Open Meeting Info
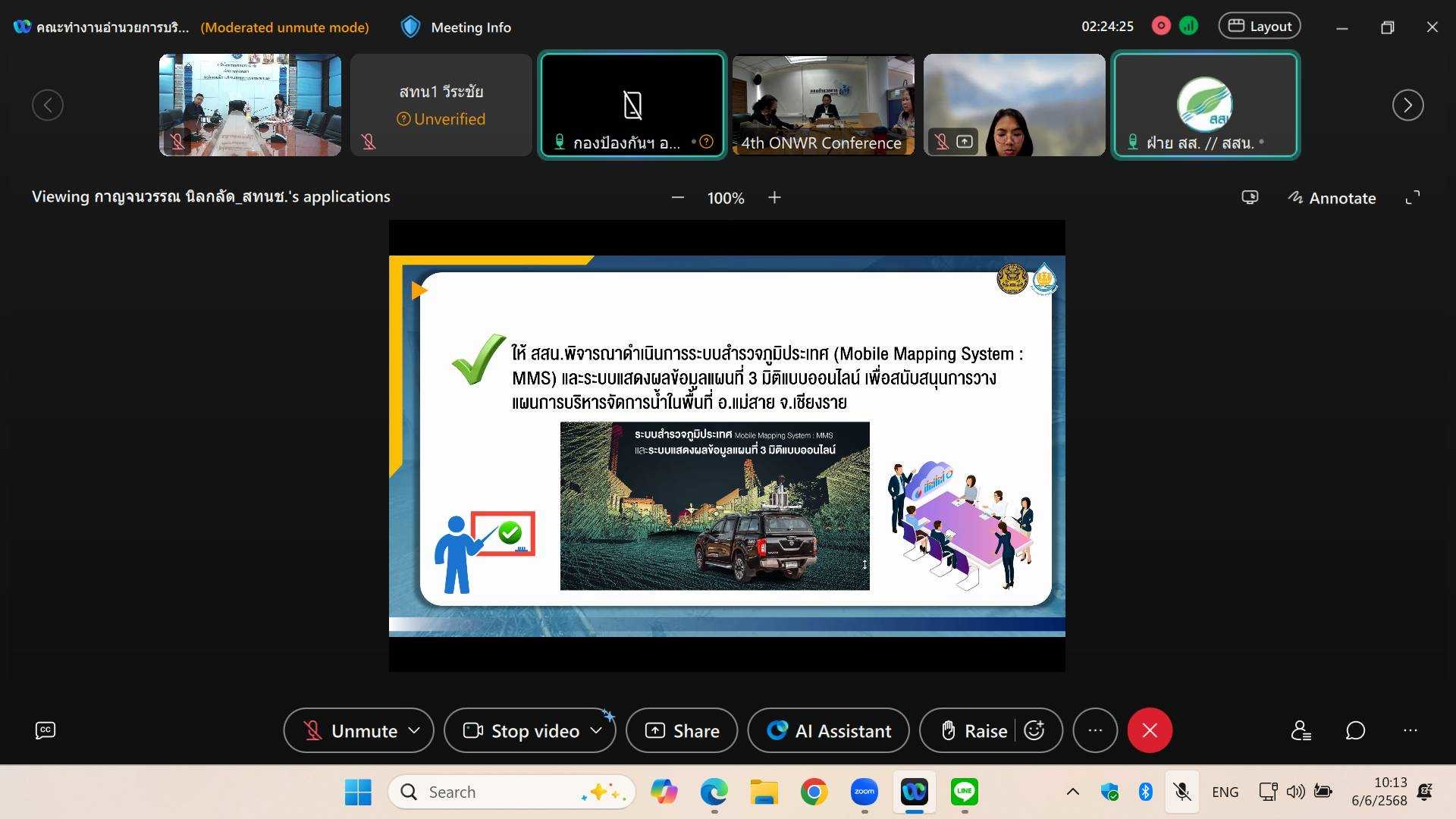1456x819 pixels. click(x=457, y=27)
